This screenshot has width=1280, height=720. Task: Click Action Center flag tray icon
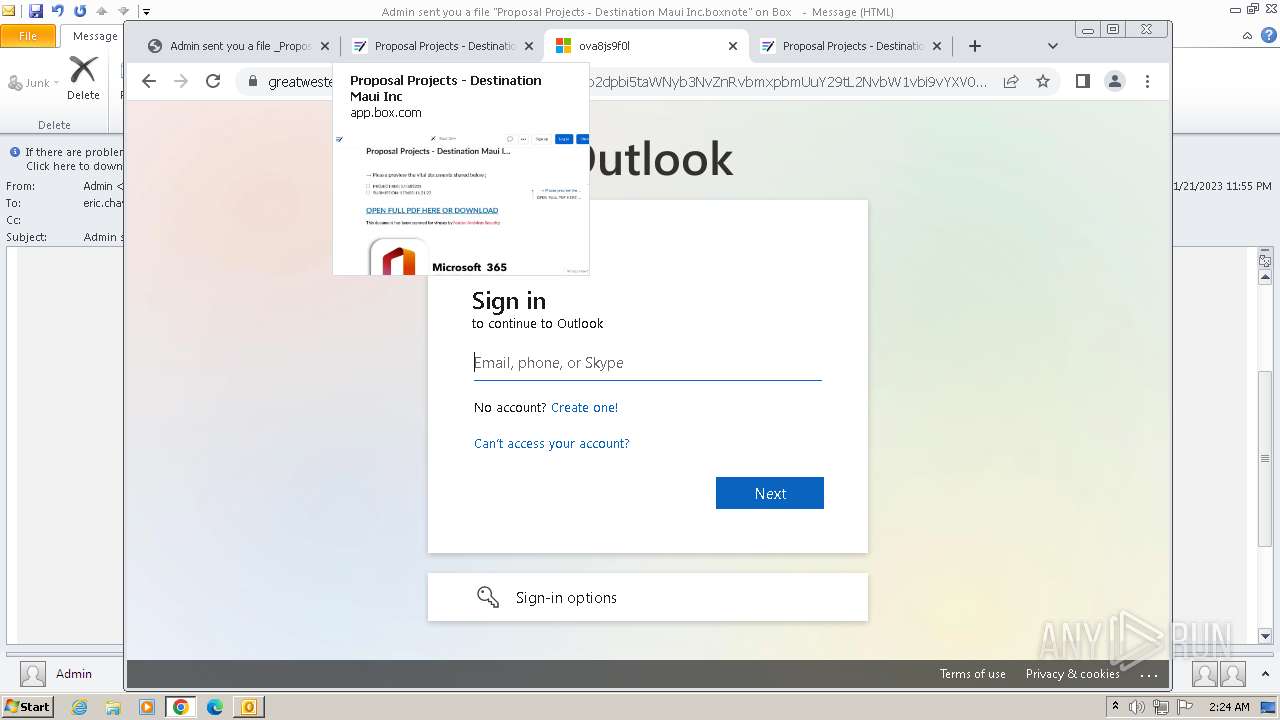pos(1185,707)
